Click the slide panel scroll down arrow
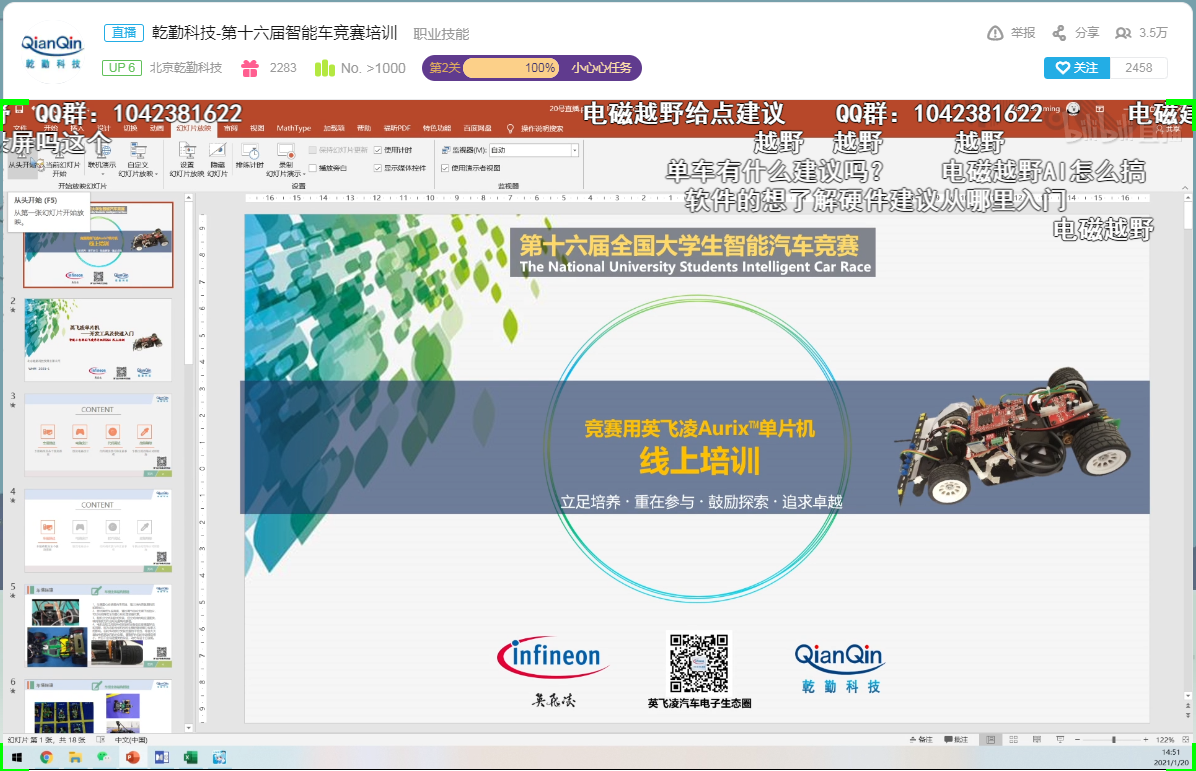The height and width of the screenshot is (771, 1196). [x=188, y=728]
